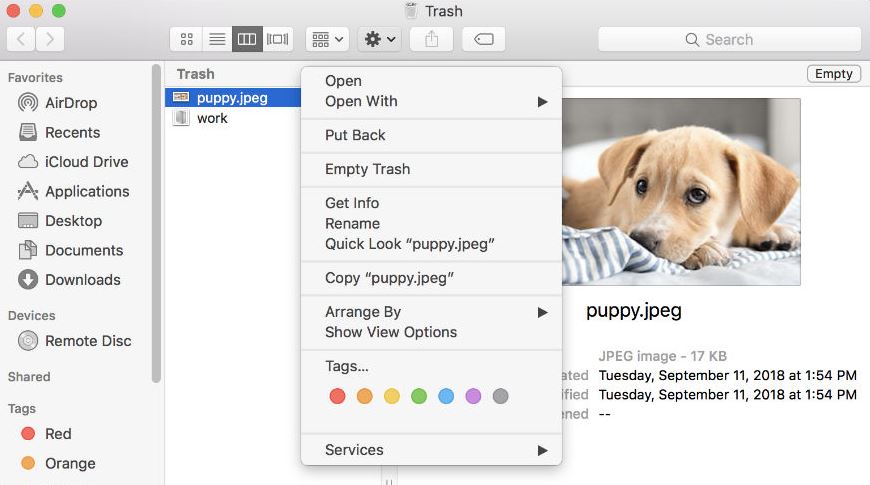Click the Empty button
Viewport: 870px width, 485px height.
[833, 74]
